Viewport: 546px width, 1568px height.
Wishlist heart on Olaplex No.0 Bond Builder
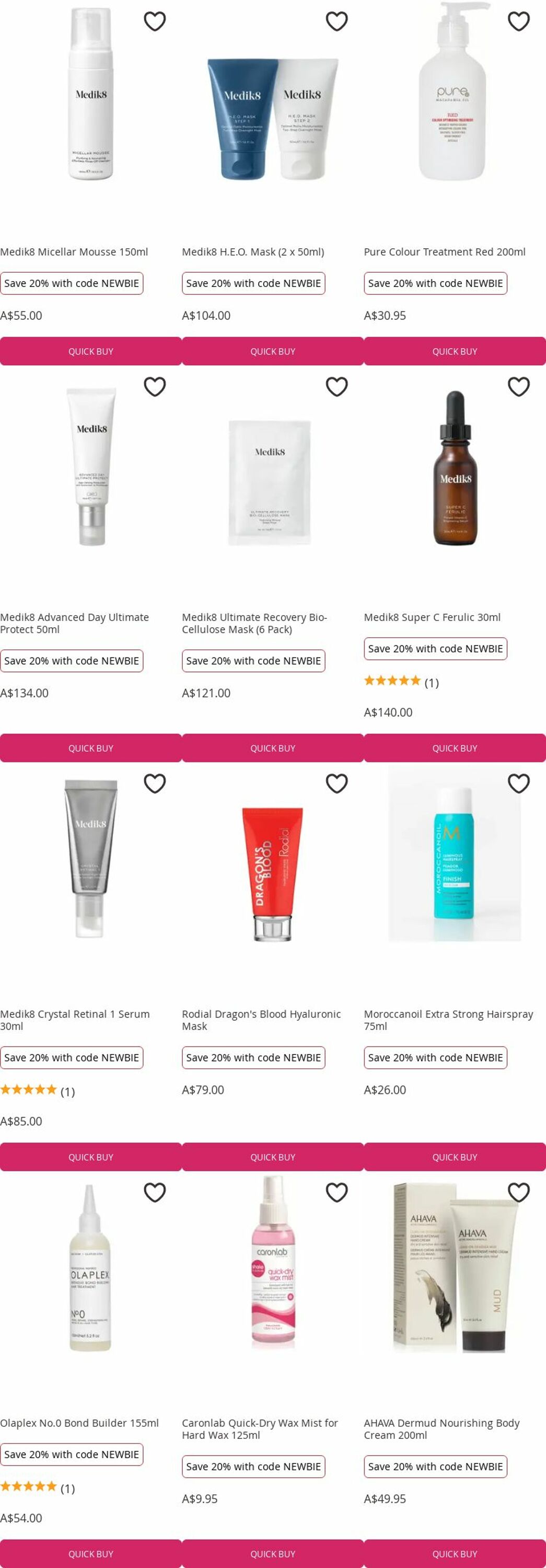155,1192
